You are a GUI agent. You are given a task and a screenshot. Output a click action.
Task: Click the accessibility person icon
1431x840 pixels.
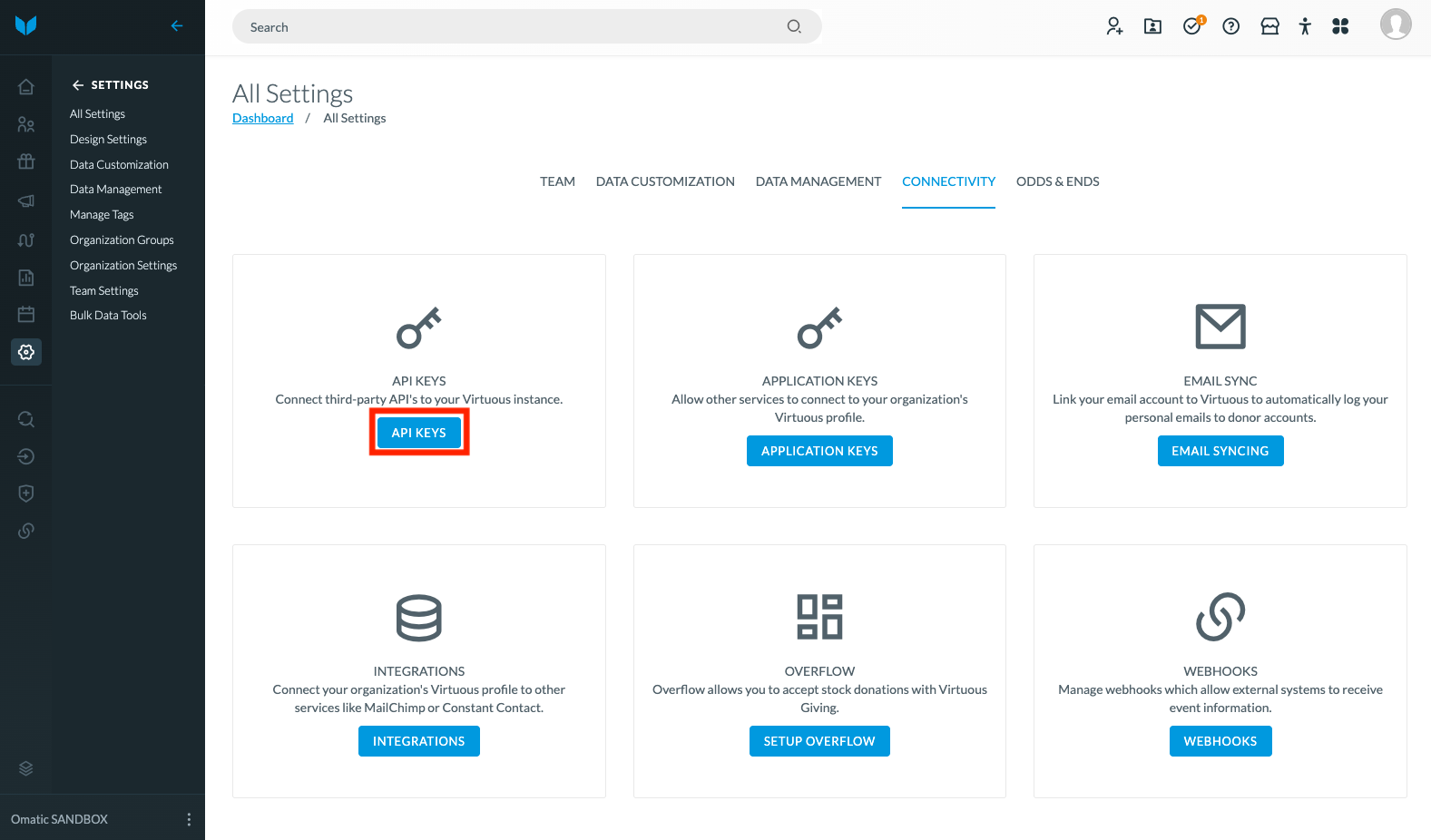click(1305, 26)
